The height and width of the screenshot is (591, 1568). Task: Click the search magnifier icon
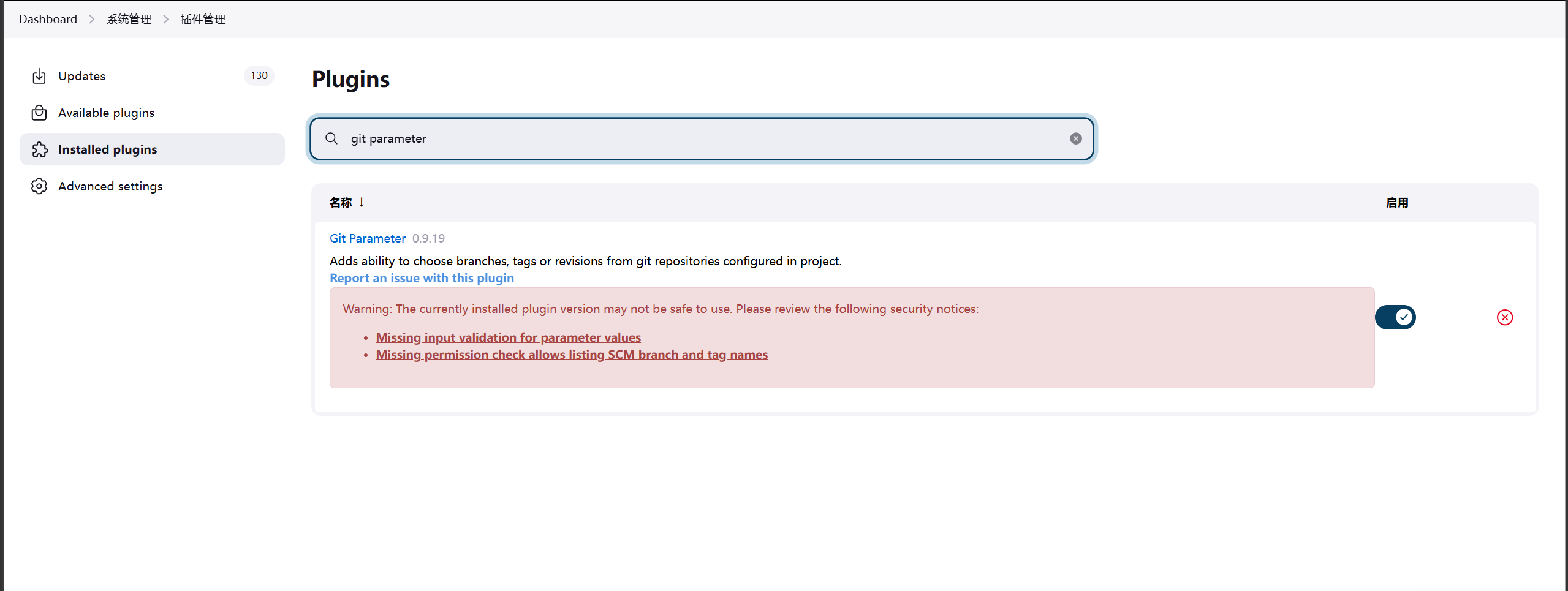(331, 138)
